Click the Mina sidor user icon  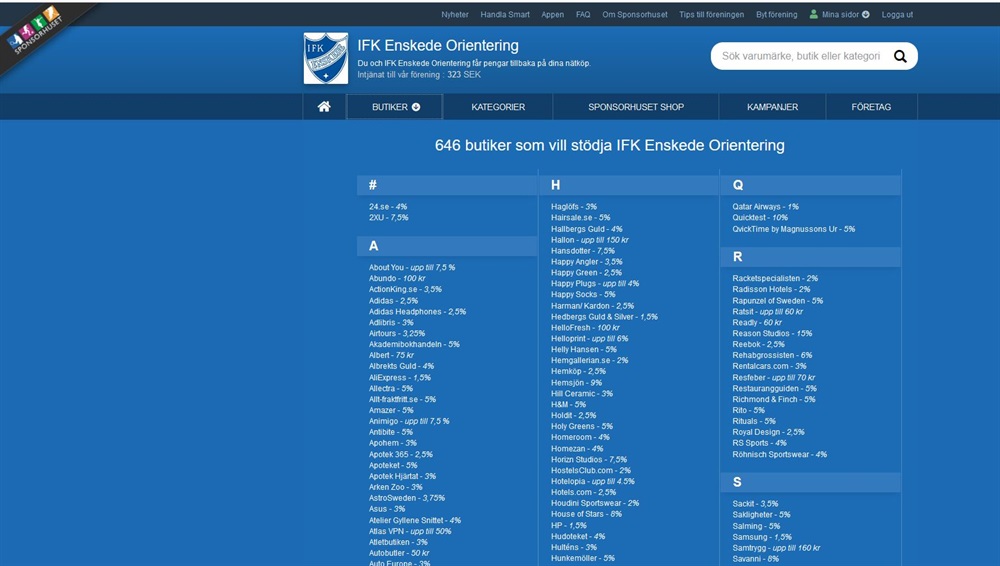[813, 14]
